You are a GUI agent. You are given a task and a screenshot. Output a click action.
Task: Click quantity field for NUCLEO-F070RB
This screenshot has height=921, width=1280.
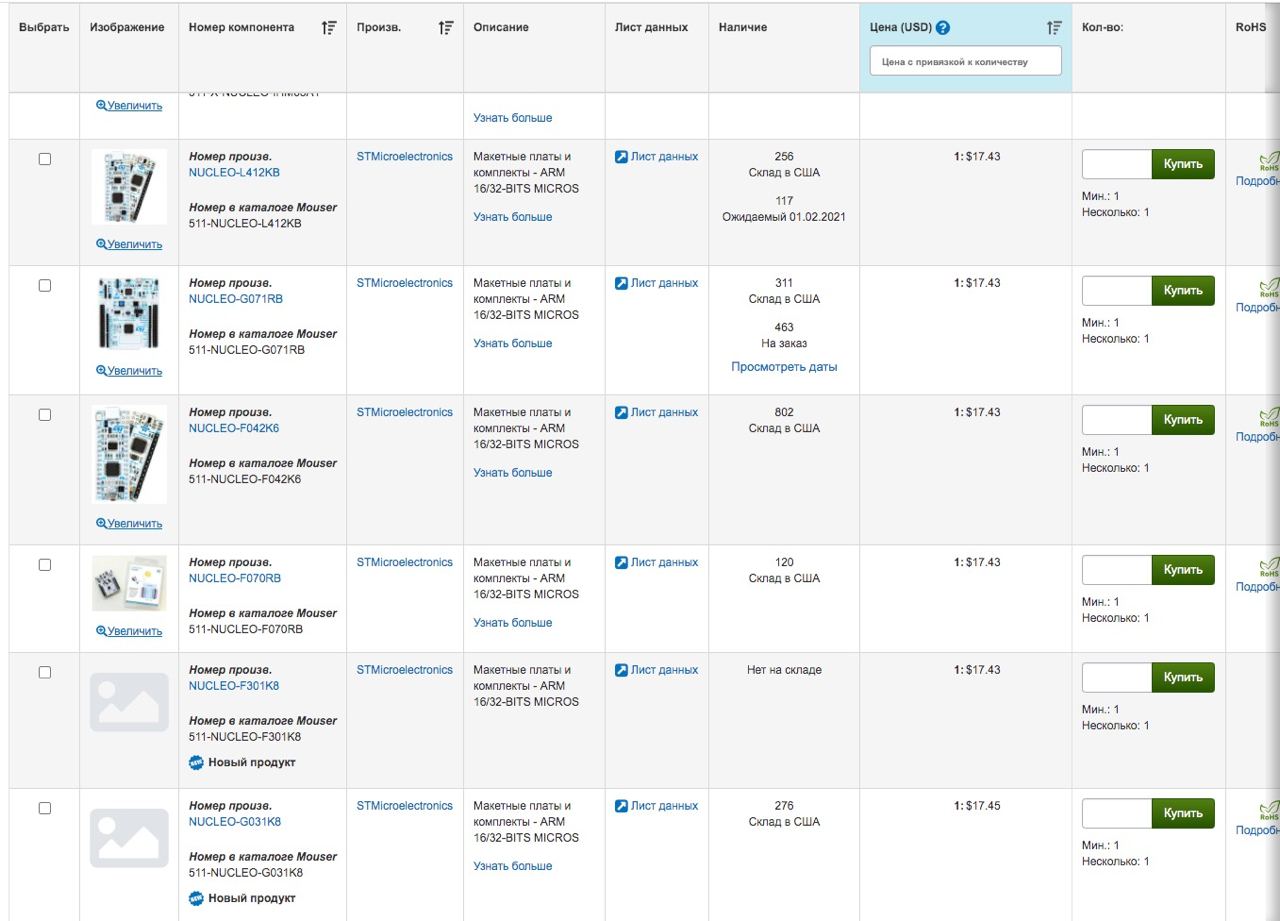[1117, 570]
